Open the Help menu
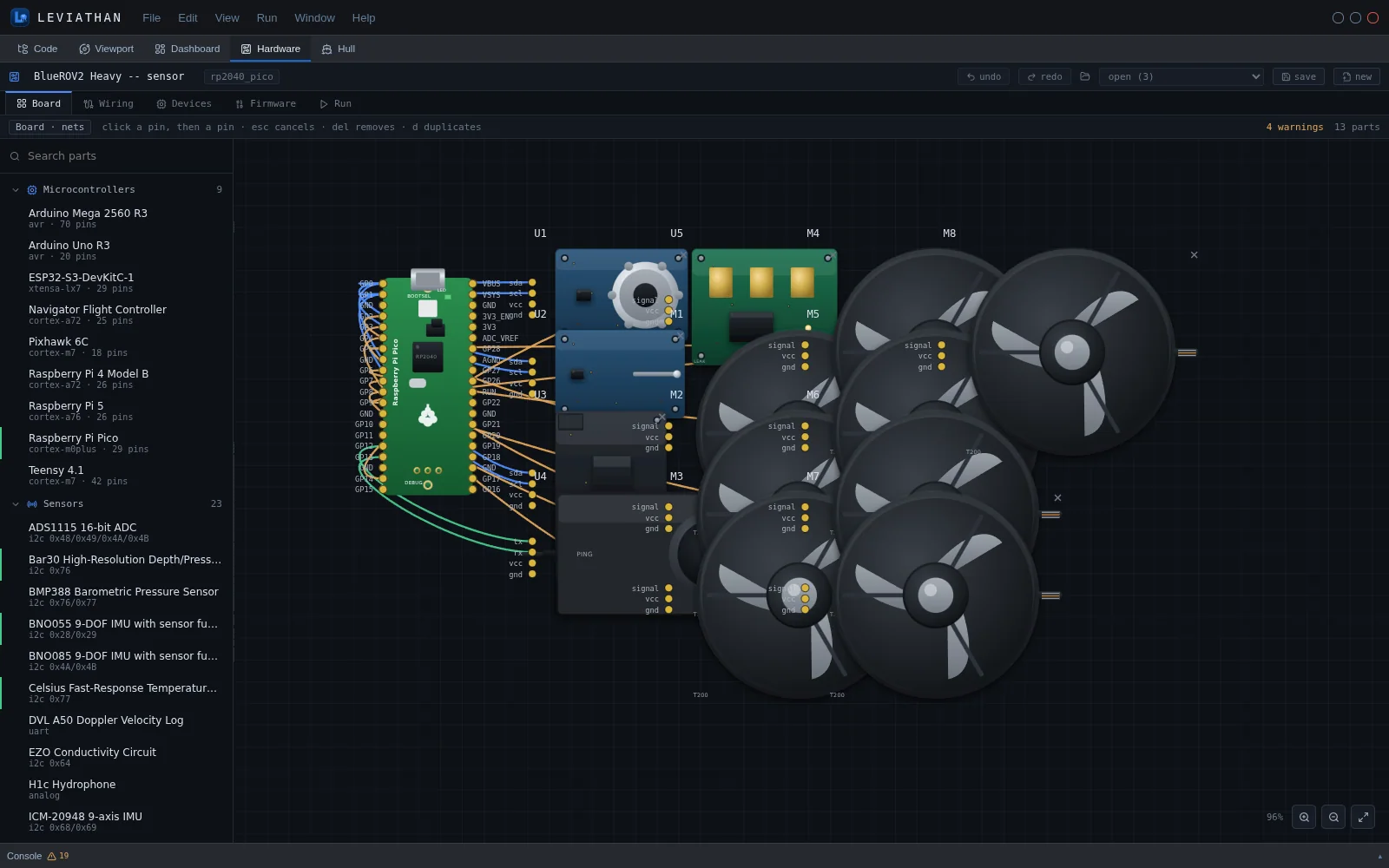 364,17
